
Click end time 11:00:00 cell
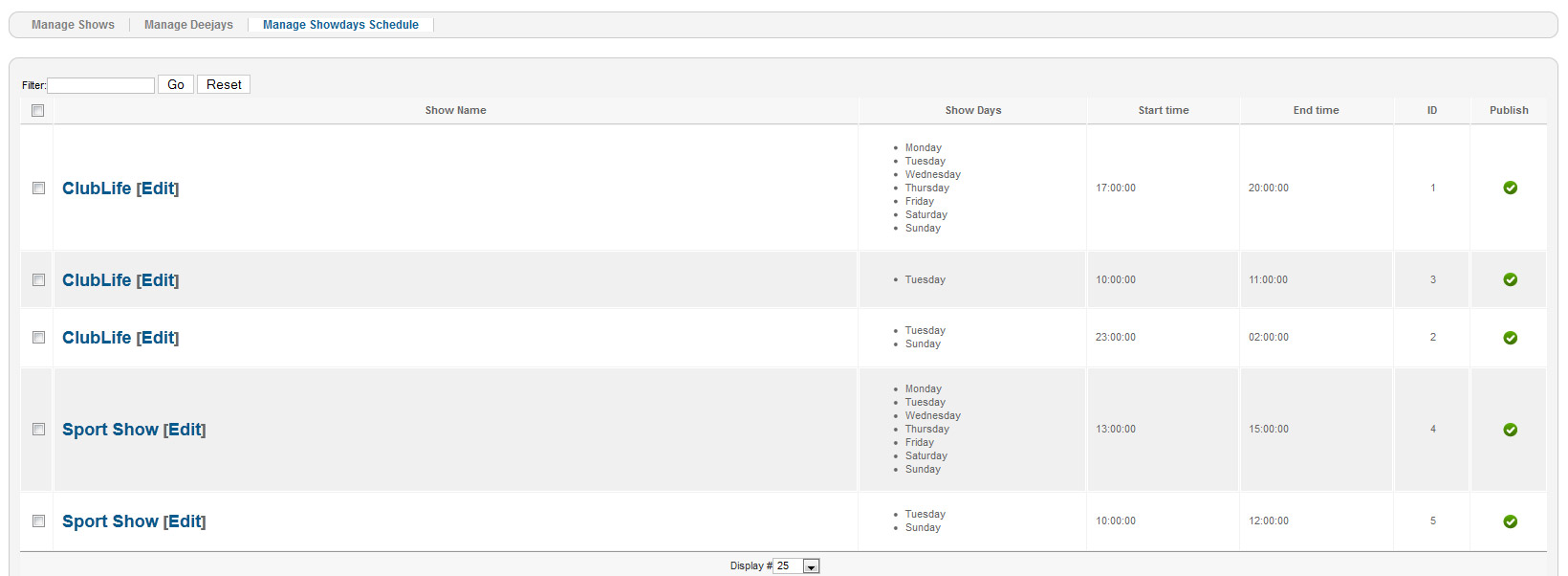tap(1269, 280)
